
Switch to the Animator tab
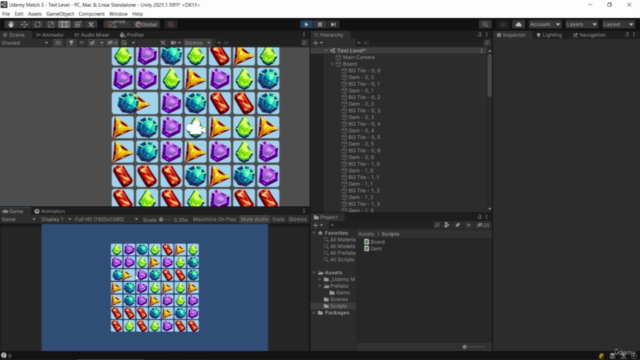[x=50, y=35]
